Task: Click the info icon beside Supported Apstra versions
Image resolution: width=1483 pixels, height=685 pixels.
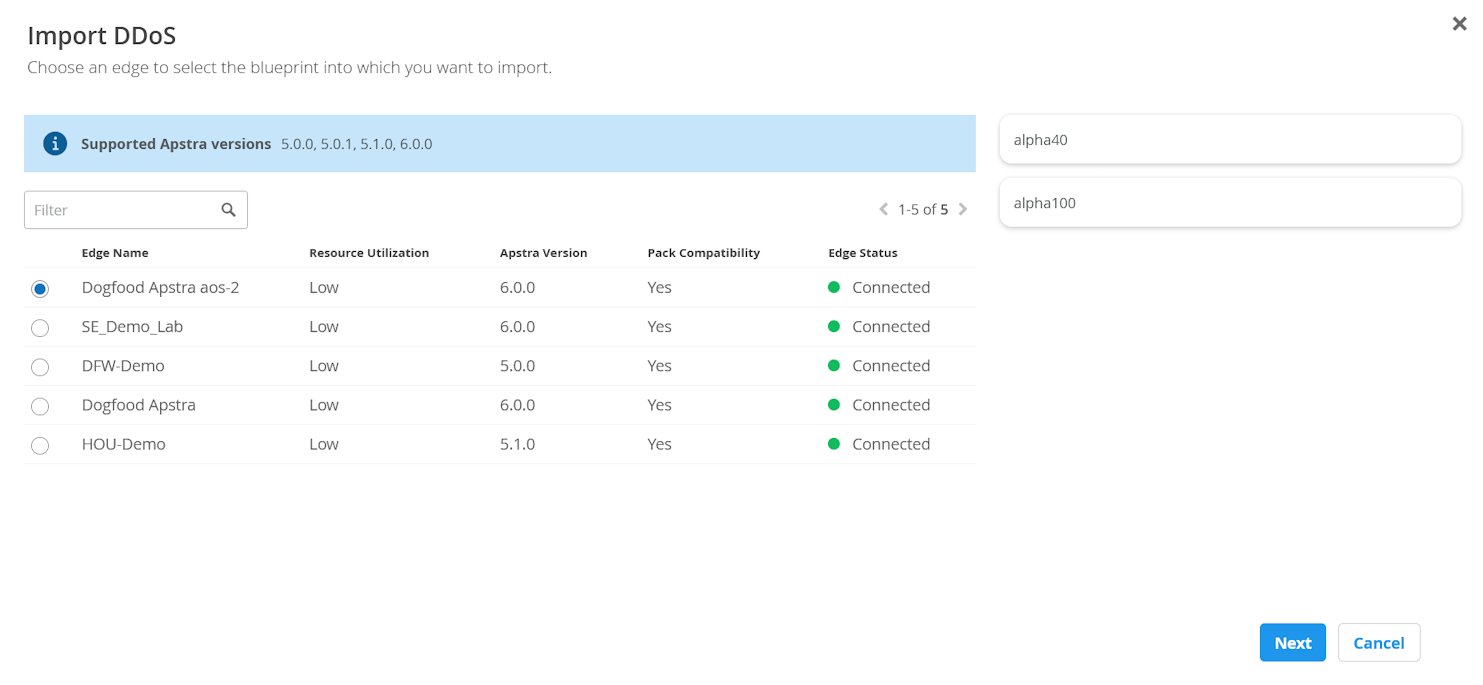Action: click(x=55, y=144)
